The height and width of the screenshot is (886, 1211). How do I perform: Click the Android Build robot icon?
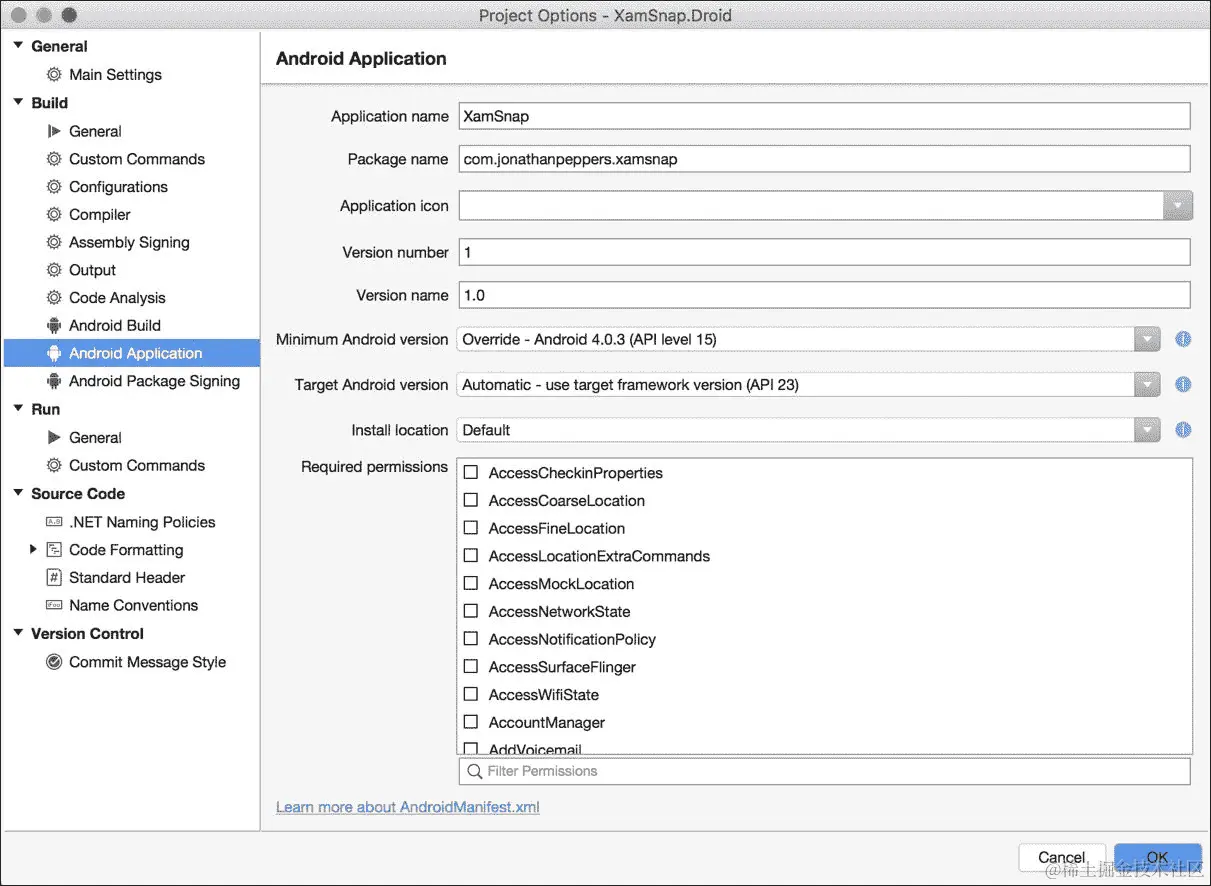54,325
